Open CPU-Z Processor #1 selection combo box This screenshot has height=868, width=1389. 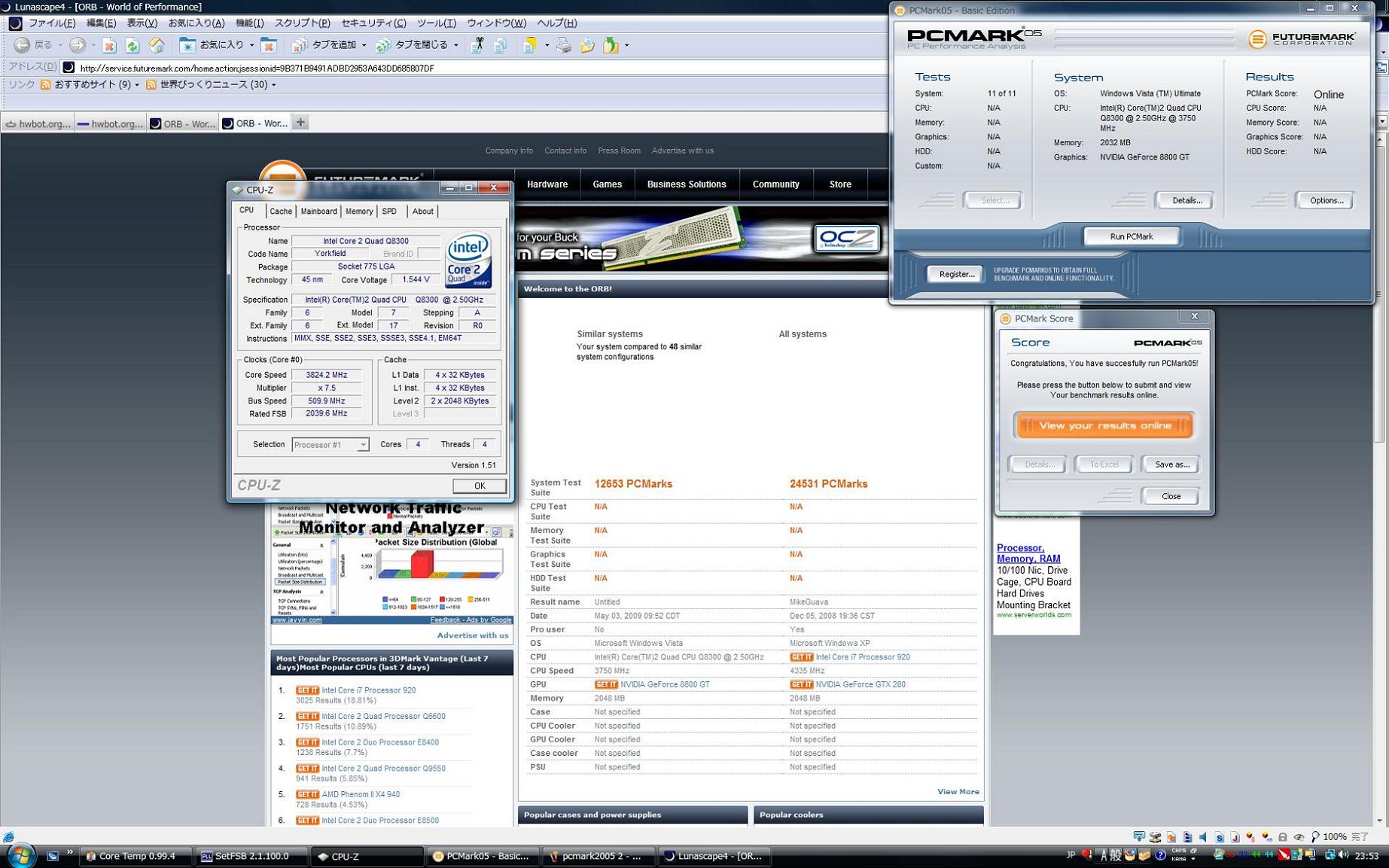click(330, 445)
